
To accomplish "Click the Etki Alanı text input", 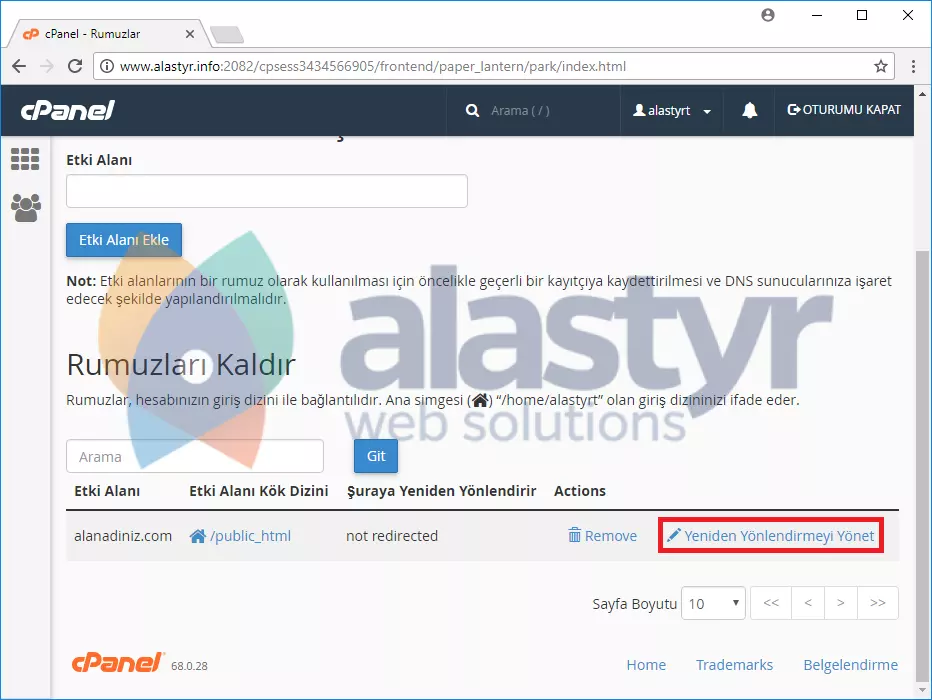I will [267, 191].
